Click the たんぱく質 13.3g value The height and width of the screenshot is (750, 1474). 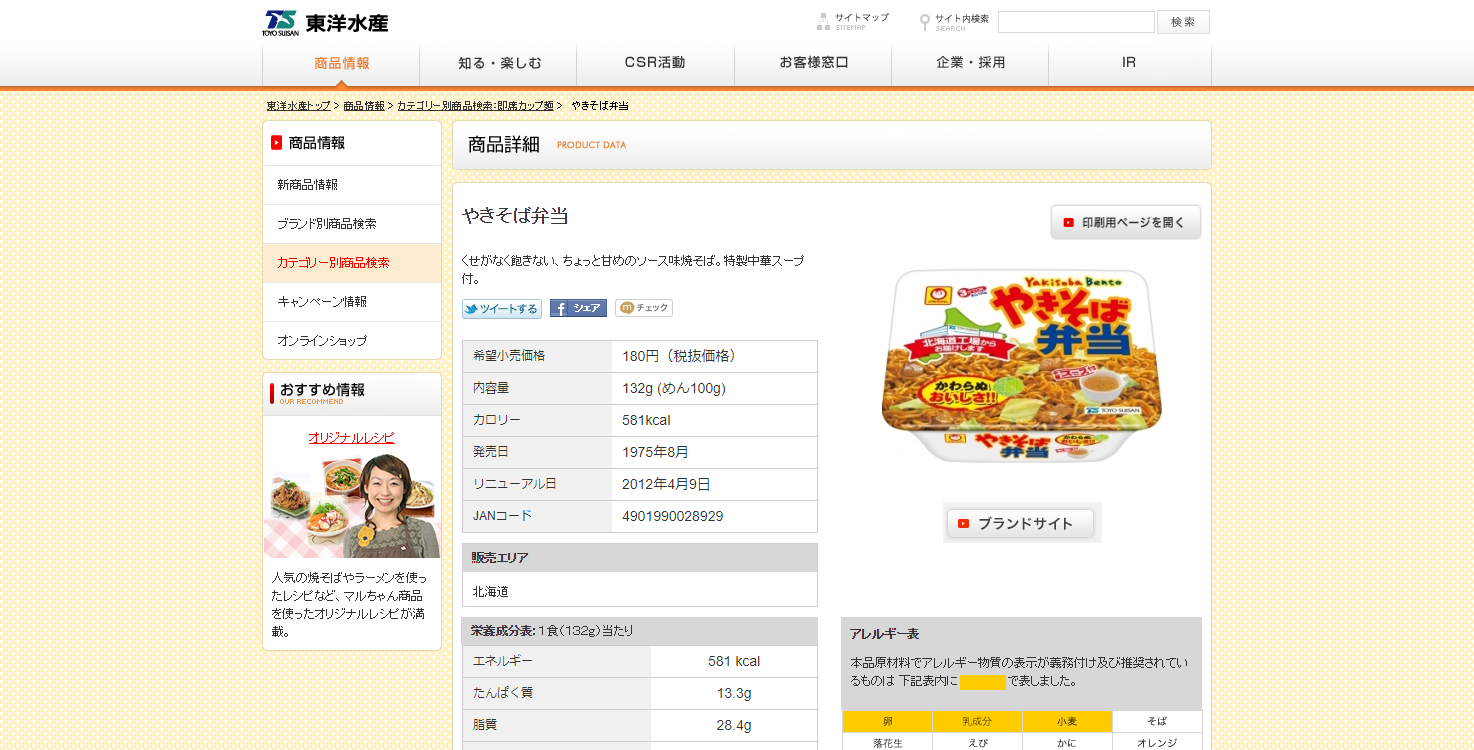734,693
